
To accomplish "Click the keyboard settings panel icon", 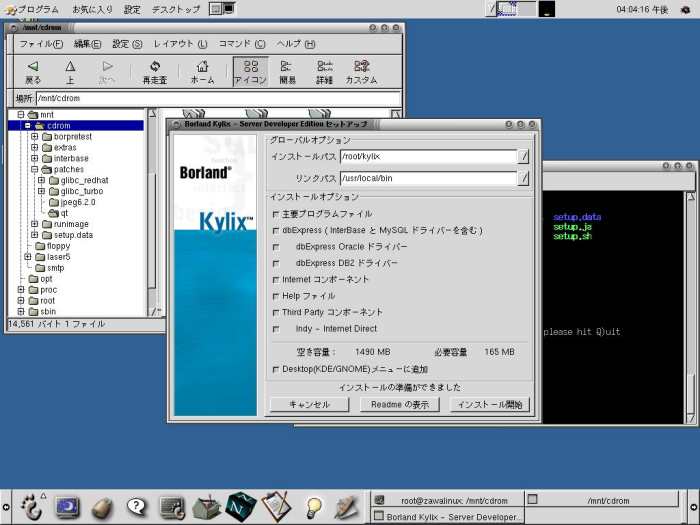I will [172, 508].
